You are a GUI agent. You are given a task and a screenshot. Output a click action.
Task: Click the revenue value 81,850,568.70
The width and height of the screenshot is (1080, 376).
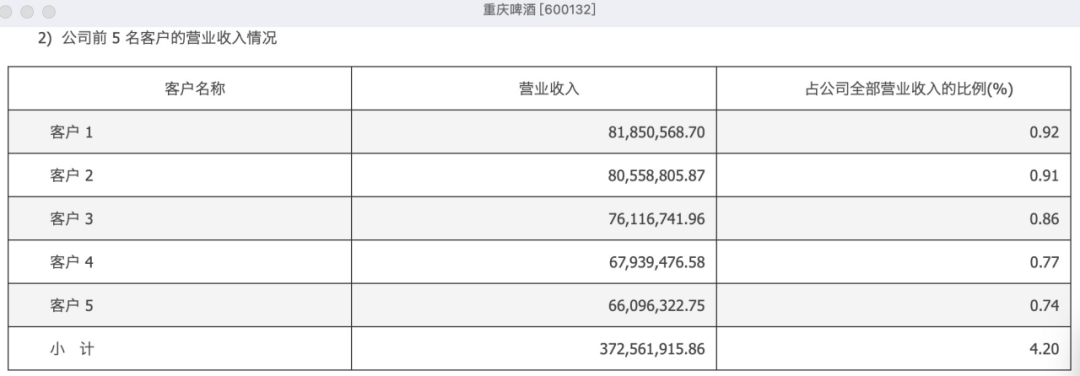[x=656, y=132]
